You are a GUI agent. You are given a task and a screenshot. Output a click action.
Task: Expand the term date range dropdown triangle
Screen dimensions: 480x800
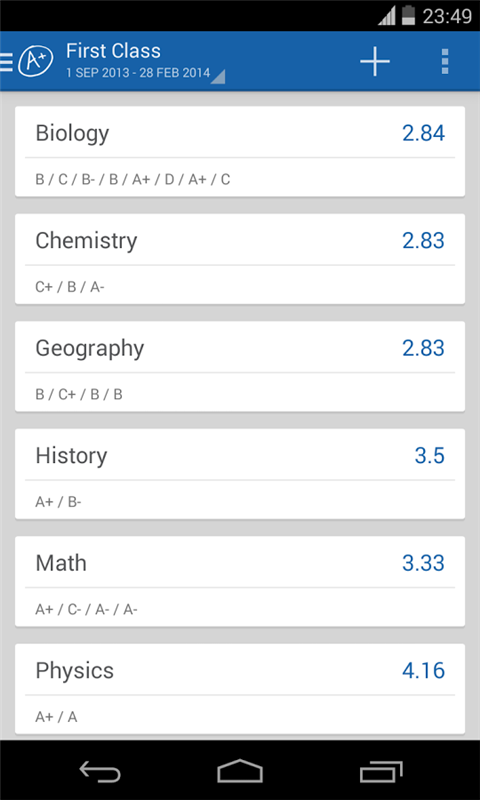[218, 76]
